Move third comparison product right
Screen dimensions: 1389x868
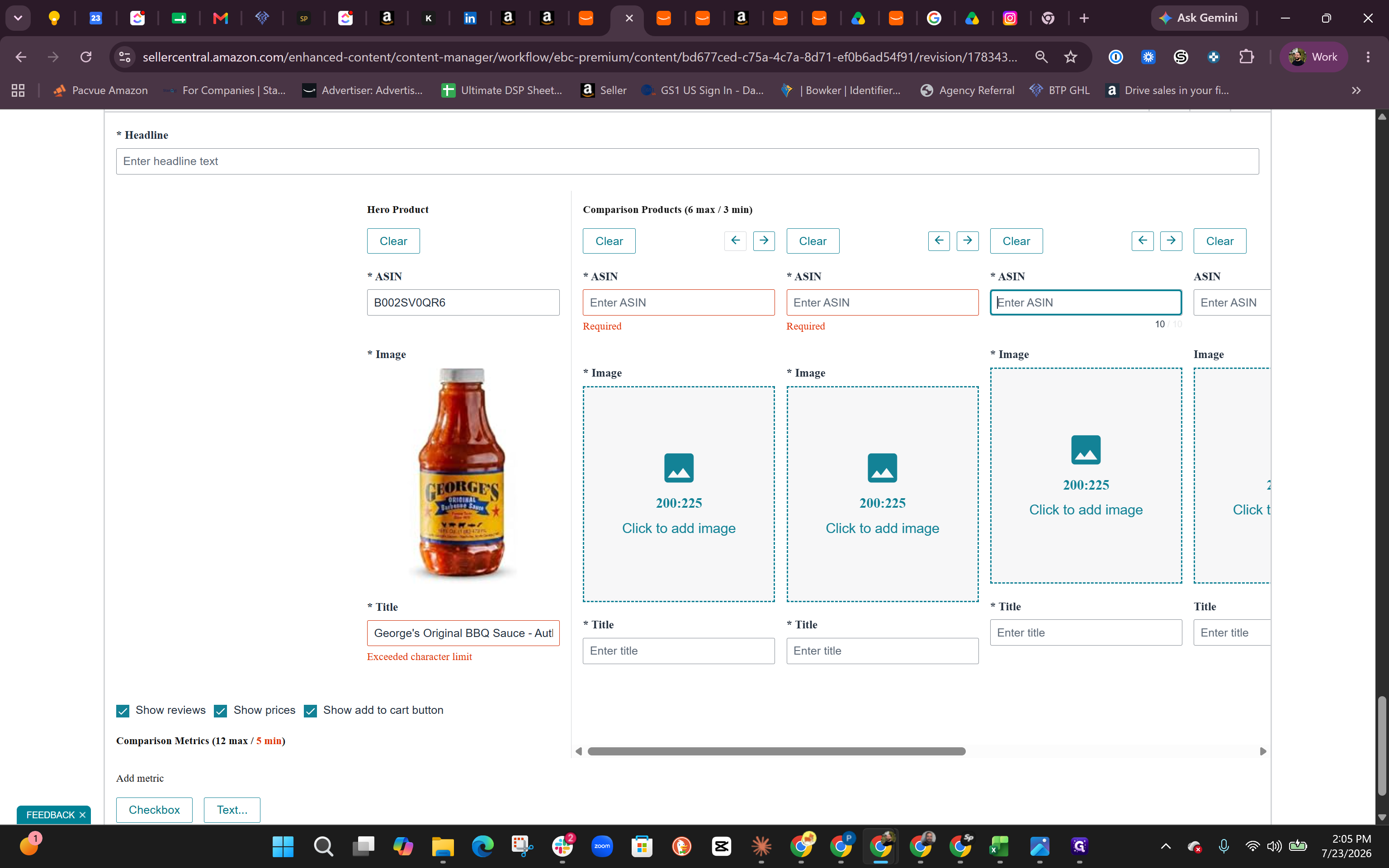click(1172, 241)
